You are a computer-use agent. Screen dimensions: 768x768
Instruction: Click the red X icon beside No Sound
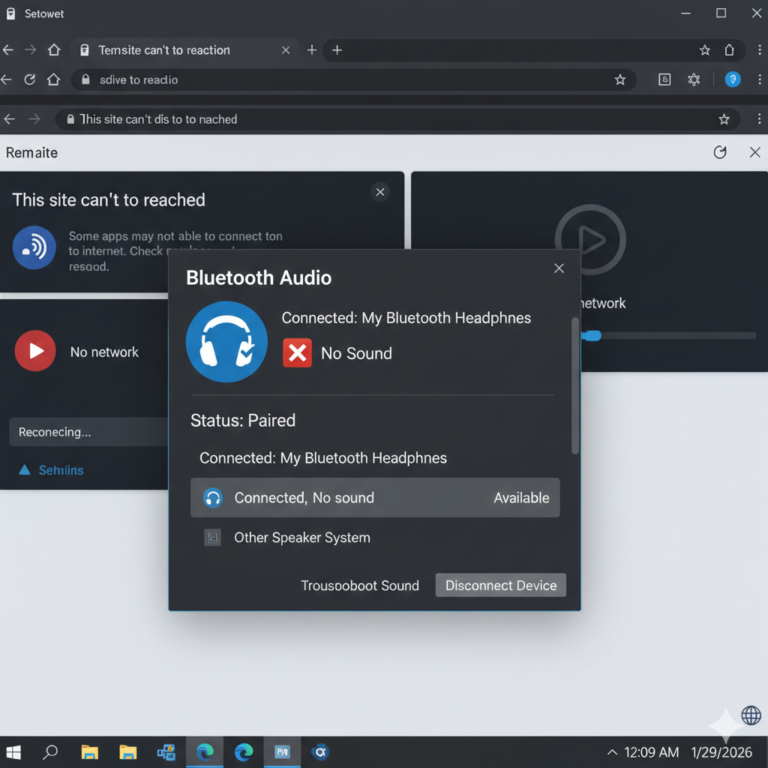pos(297,353)
